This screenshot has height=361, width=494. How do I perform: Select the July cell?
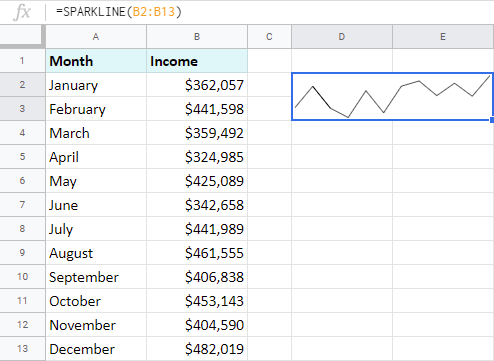(x=96, y=229)
